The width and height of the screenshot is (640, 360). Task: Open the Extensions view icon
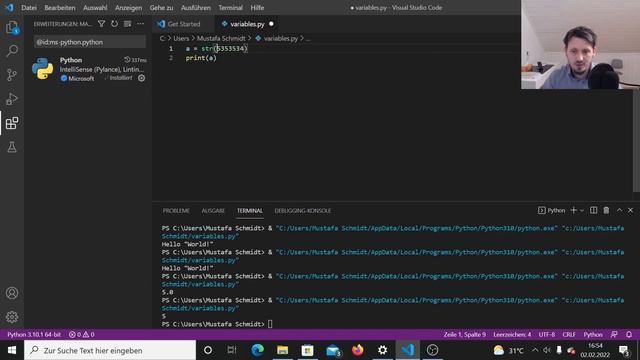[12, 123]
